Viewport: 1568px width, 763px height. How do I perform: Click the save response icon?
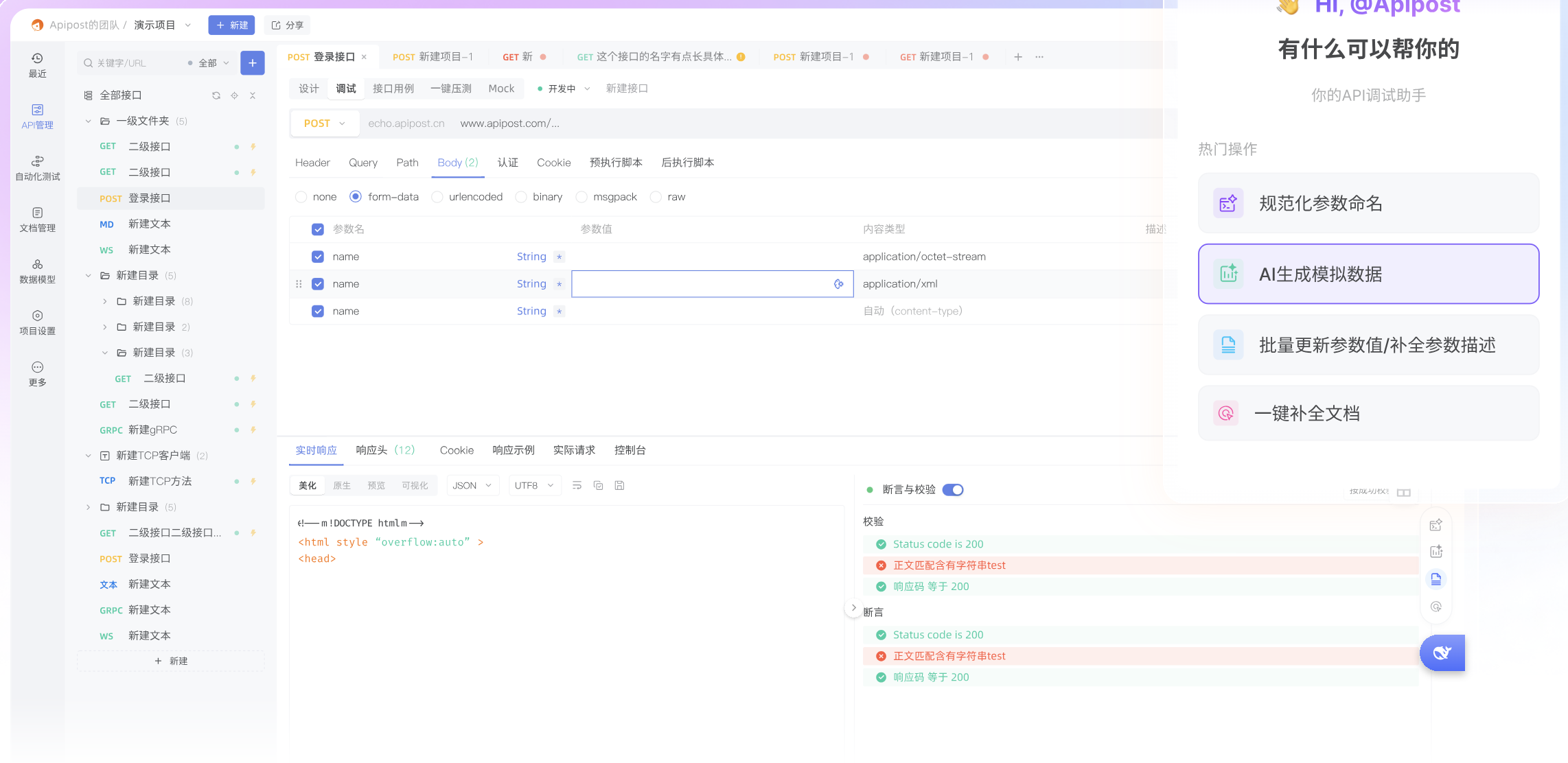click(619, 485)
